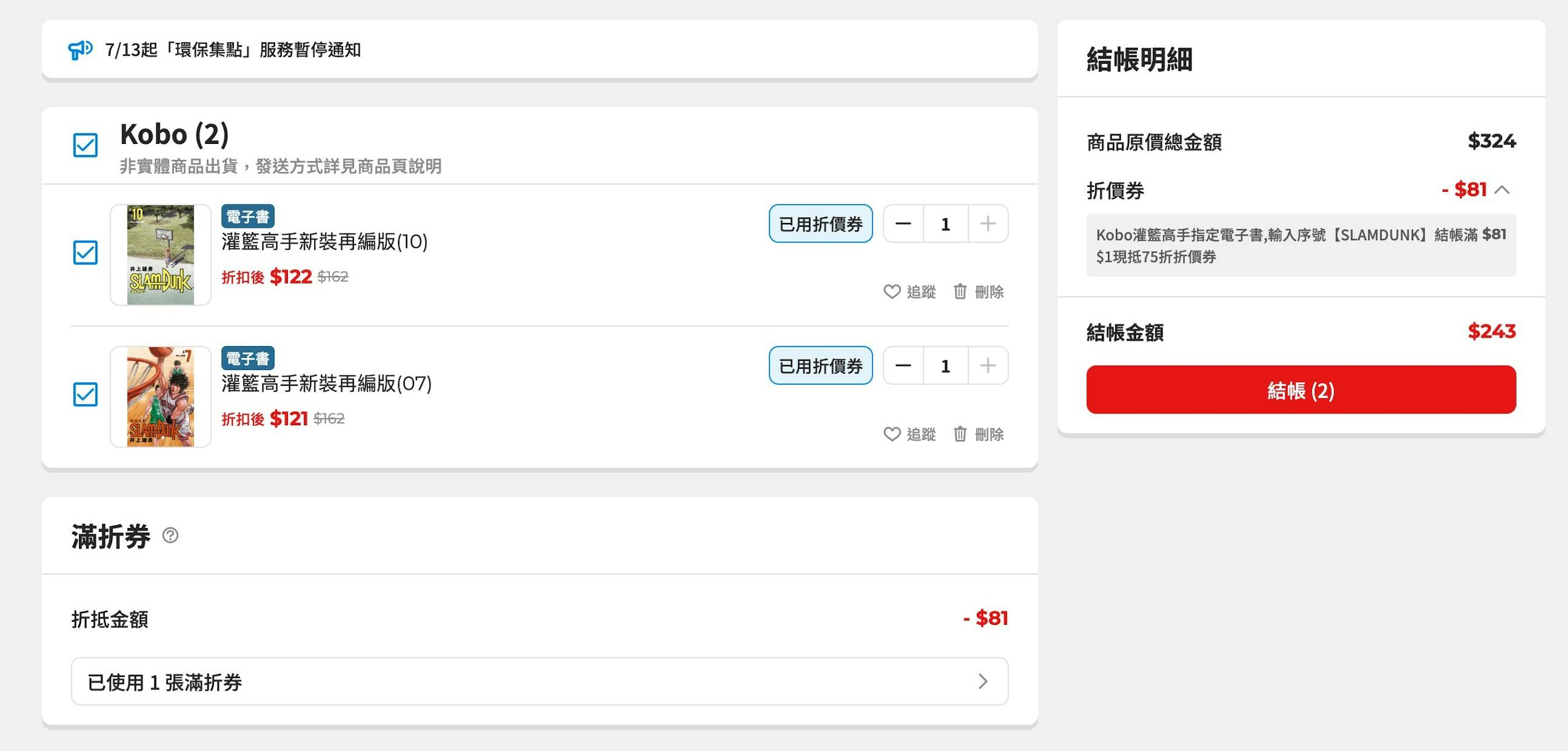Click trash icon to delete Slam Dunk (07)
The image size is (1568, 751).
point(960,434)
